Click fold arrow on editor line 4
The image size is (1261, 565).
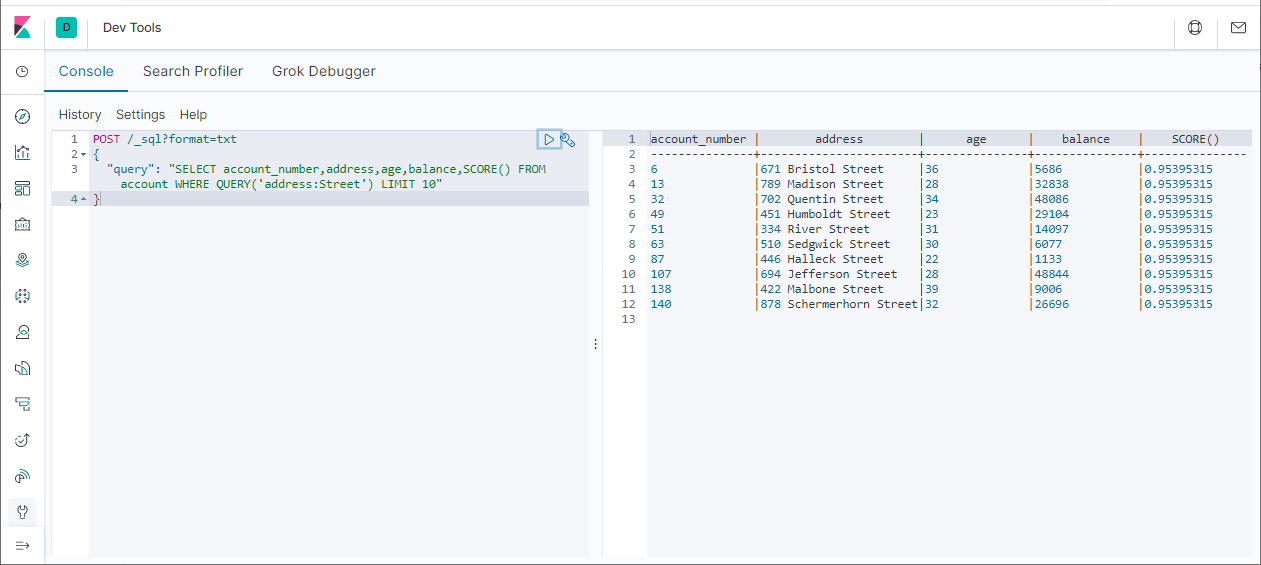coord(83,200)
